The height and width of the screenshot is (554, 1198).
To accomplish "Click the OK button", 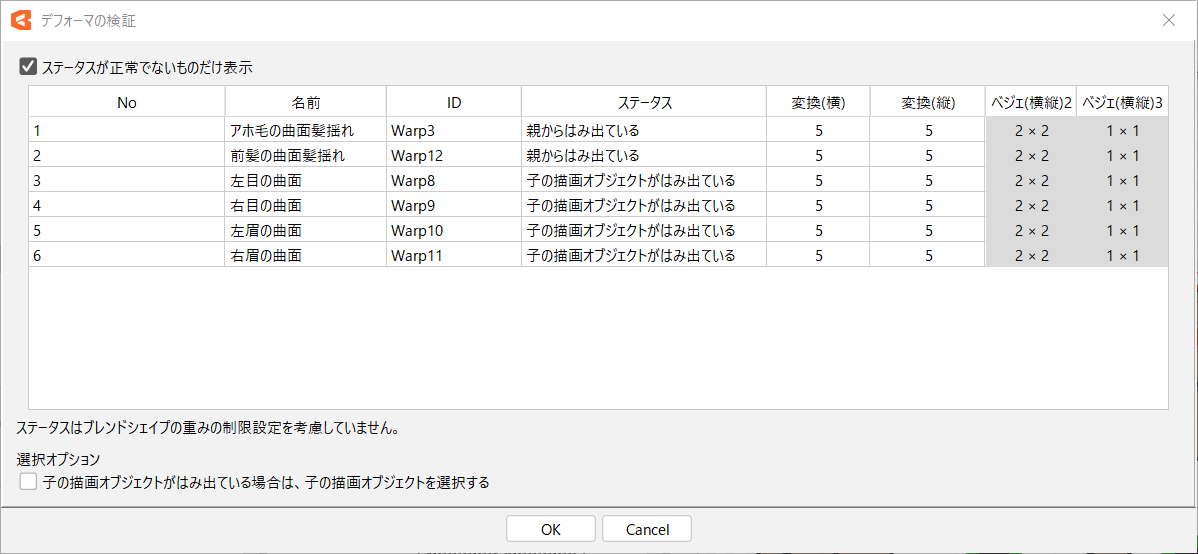I will tap(550, 529).
